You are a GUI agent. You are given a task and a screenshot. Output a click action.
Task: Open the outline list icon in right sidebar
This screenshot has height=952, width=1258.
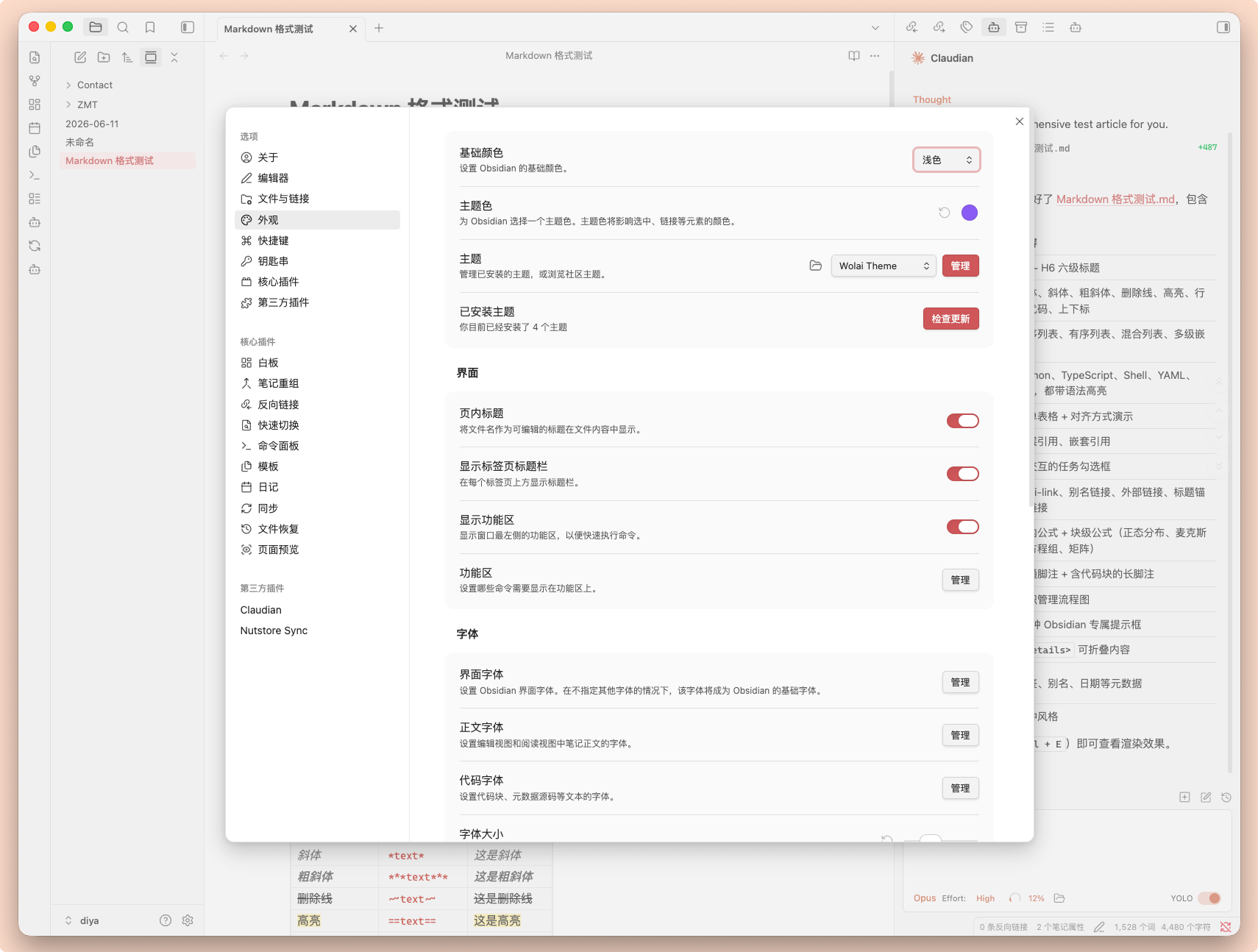(1048, 27)
